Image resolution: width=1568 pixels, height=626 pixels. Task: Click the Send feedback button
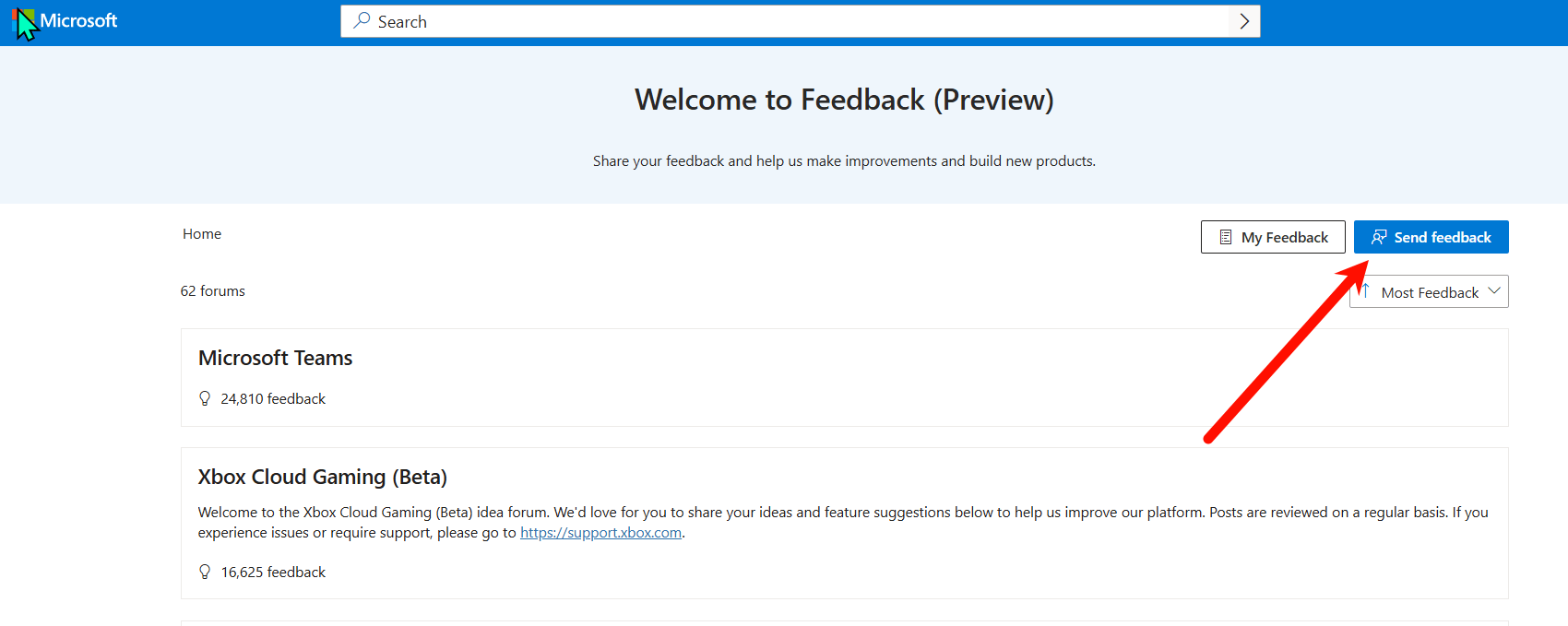tap(1431, 237)
